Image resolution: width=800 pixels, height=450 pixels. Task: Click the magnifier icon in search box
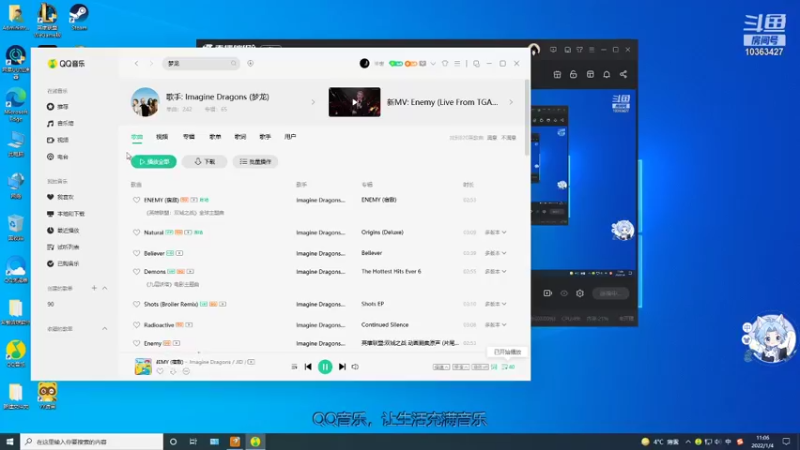(x=234, y=63)
